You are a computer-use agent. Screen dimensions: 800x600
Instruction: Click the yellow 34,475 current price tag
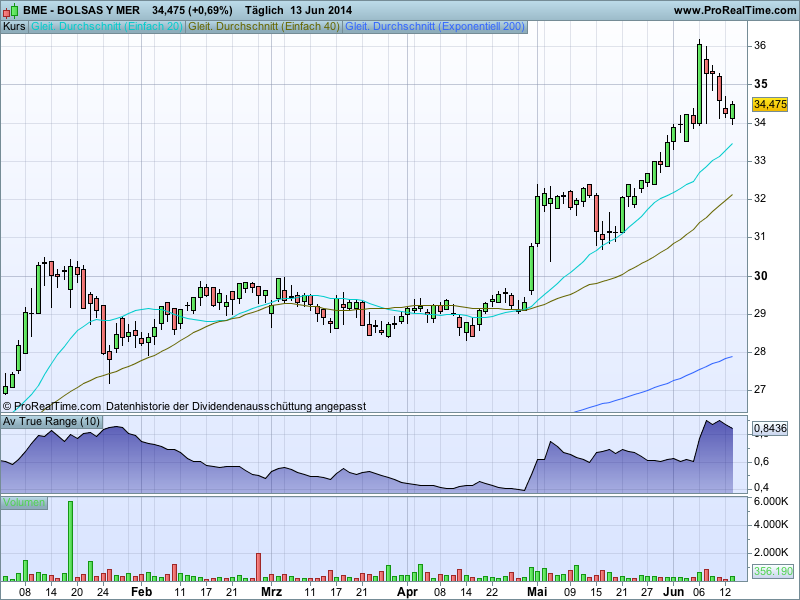(770, 104)
